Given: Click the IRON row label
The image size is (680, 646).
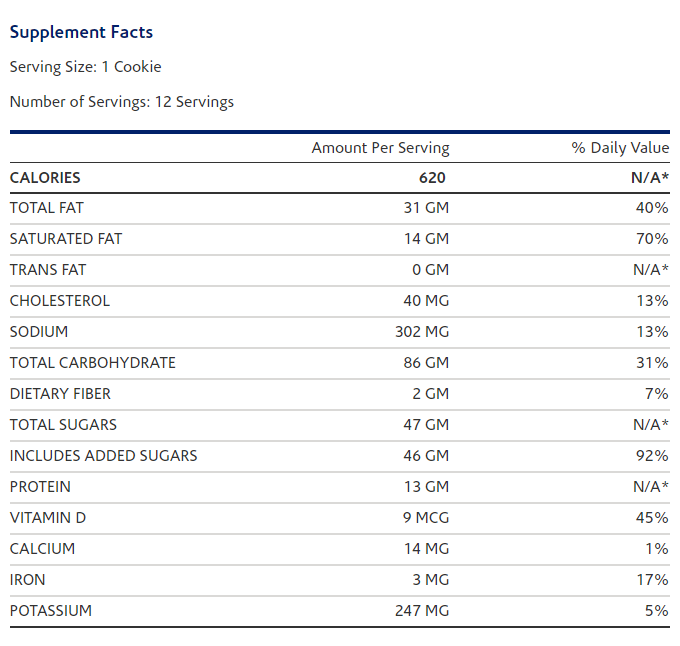Looking at the screenshot, I should coord(28,580).
